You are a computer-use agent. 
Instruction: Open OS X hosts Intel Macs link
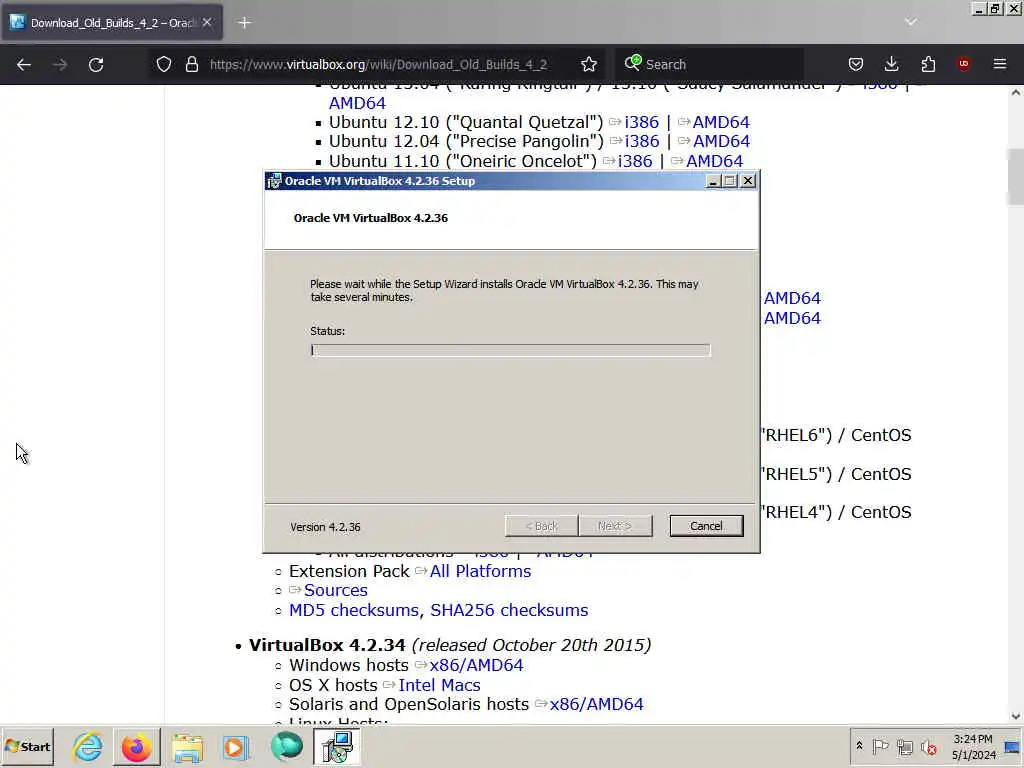[439, 685]
